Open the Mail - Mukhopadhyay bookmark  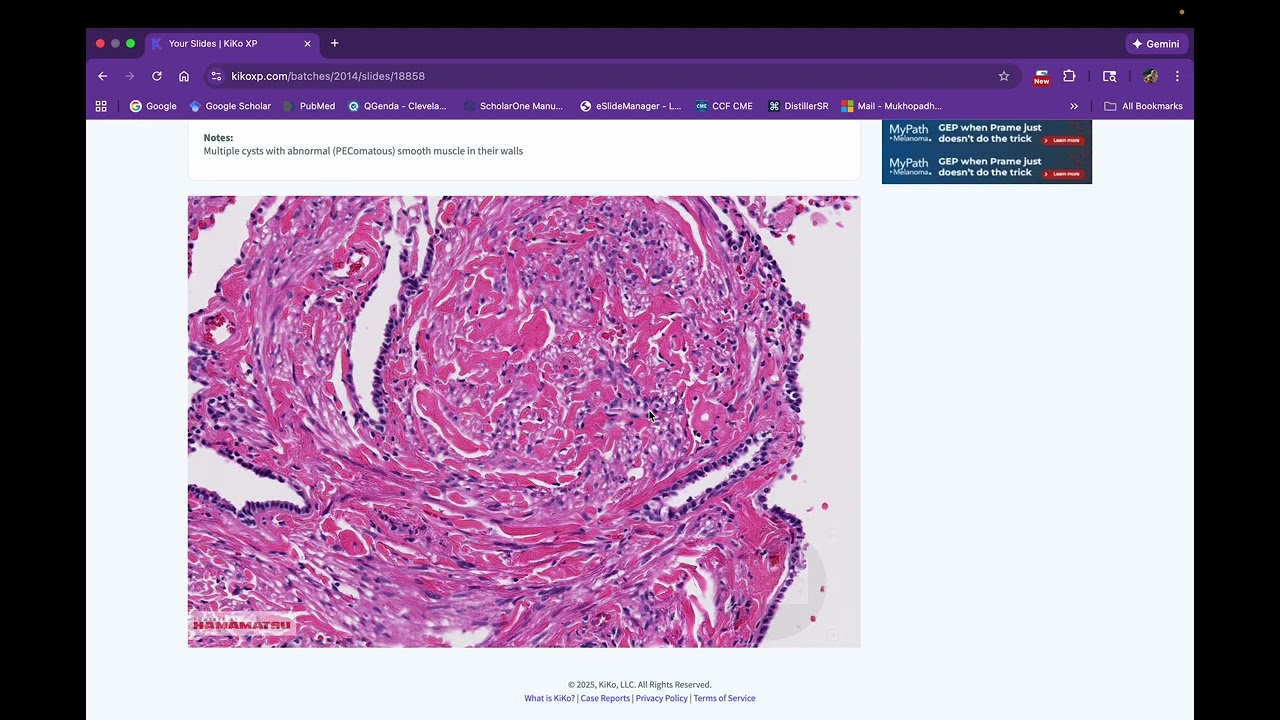click(891, 106)
